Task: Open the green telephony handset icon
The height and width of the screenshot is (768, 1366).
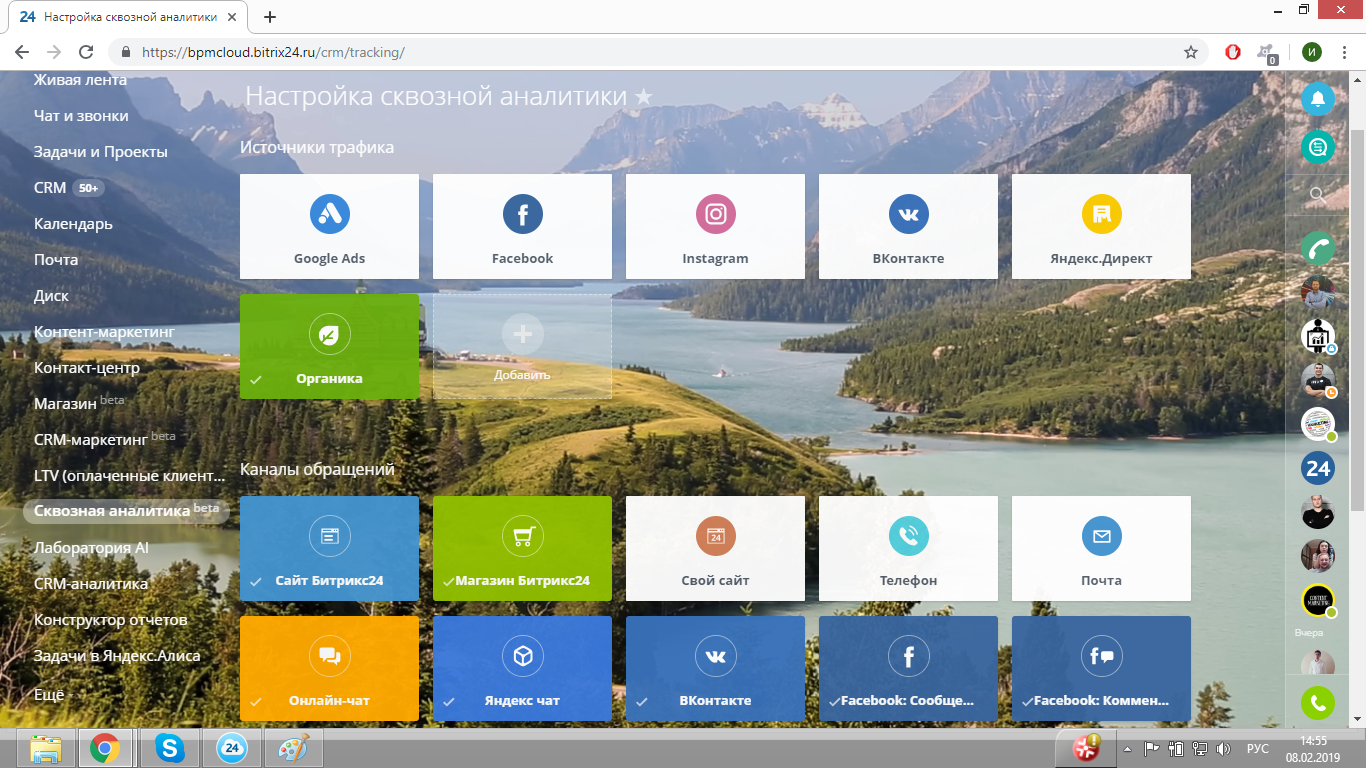Action: pos(1318,248)
